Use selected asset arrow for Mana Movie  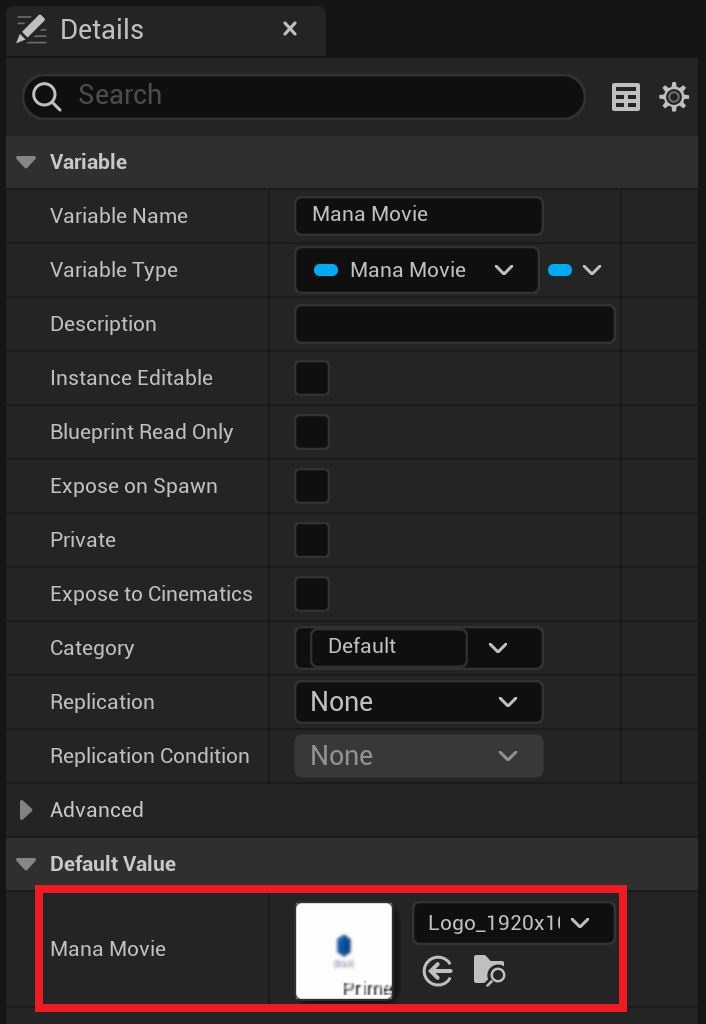coord(437,970)
